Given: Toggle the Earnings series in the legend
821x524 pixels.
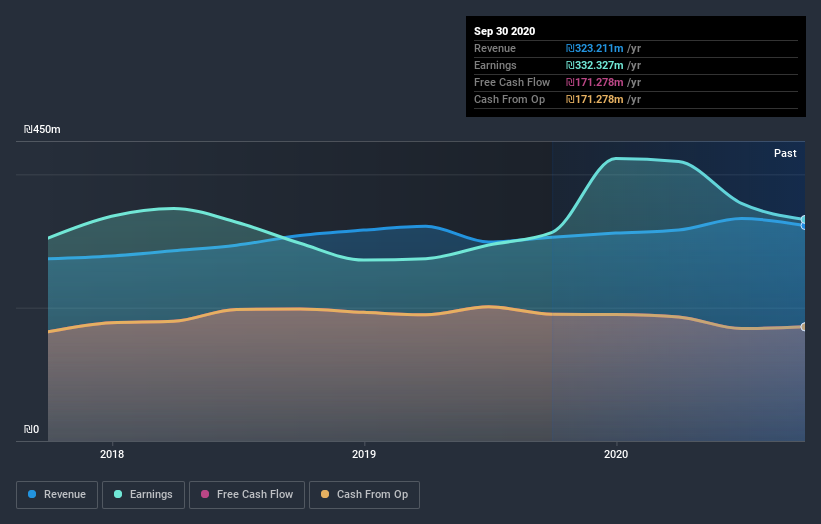Looking at the screenshot, I should 143,495.
